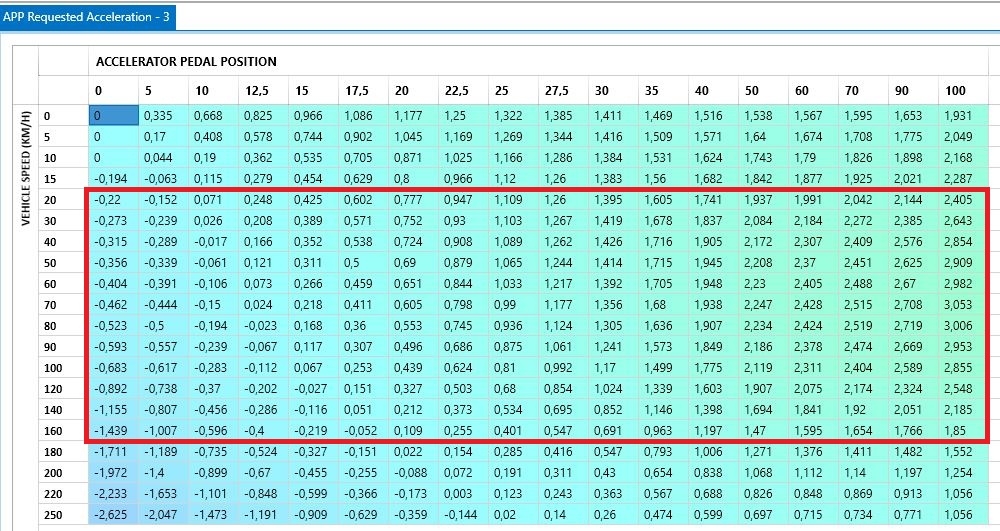Select cell 0,02 in speed 250 row
Screen dimensions: 1000x531
pyautogui.click(x=513, y=515)
